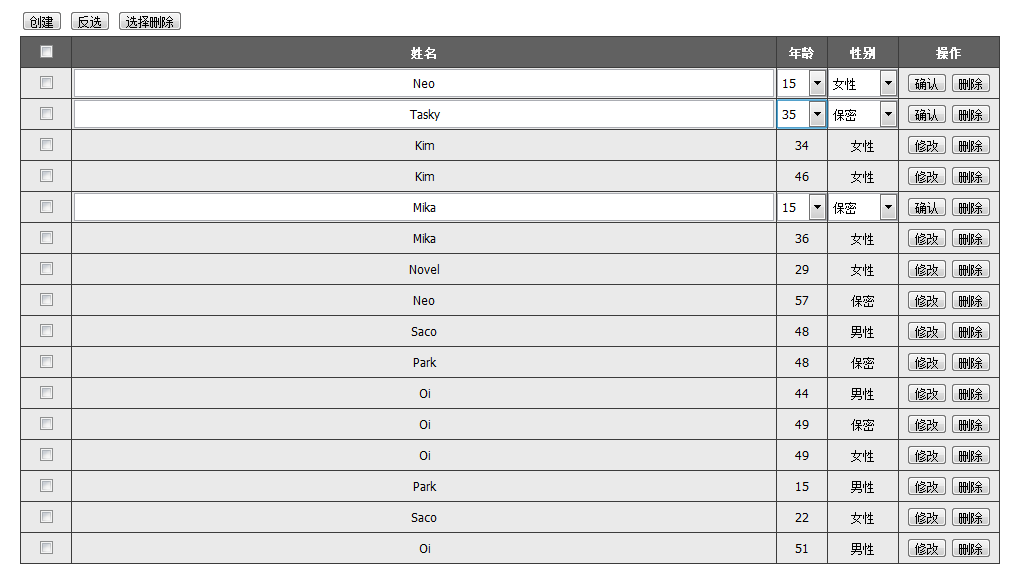Click 删除 for Park aged 15
Image resolution: width=1026 pixels, height=587 pixels.
970,487
